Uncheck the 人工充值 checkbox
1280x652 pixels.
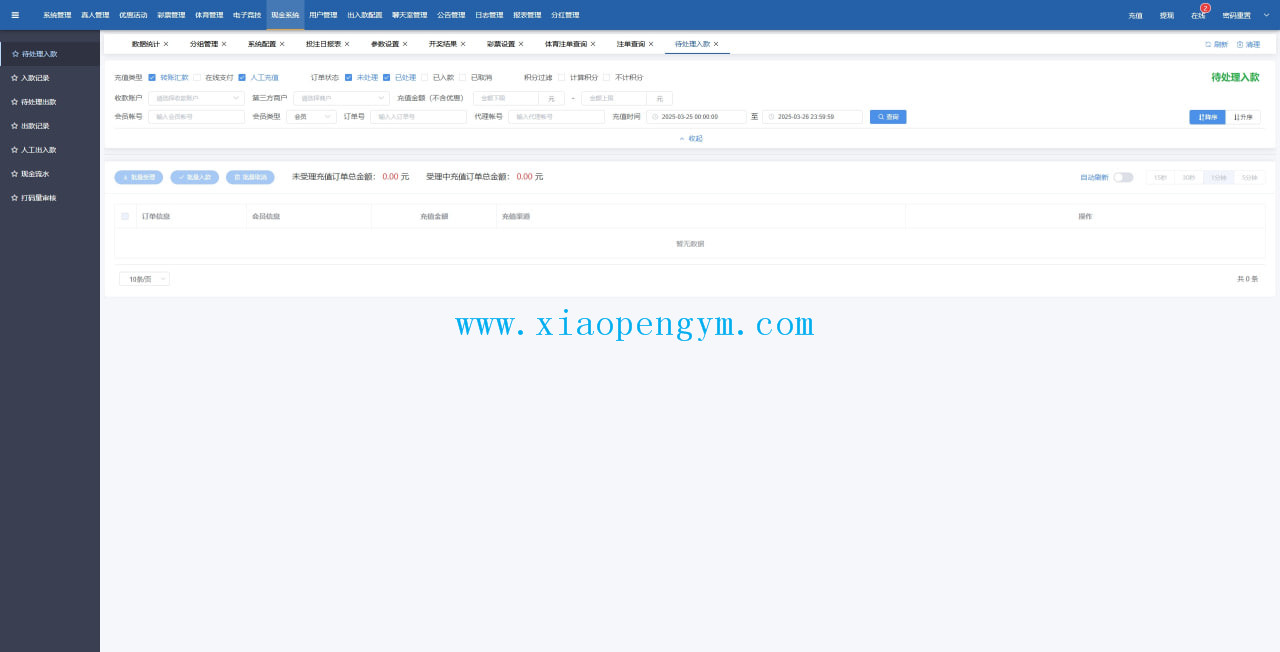point(242,77)
